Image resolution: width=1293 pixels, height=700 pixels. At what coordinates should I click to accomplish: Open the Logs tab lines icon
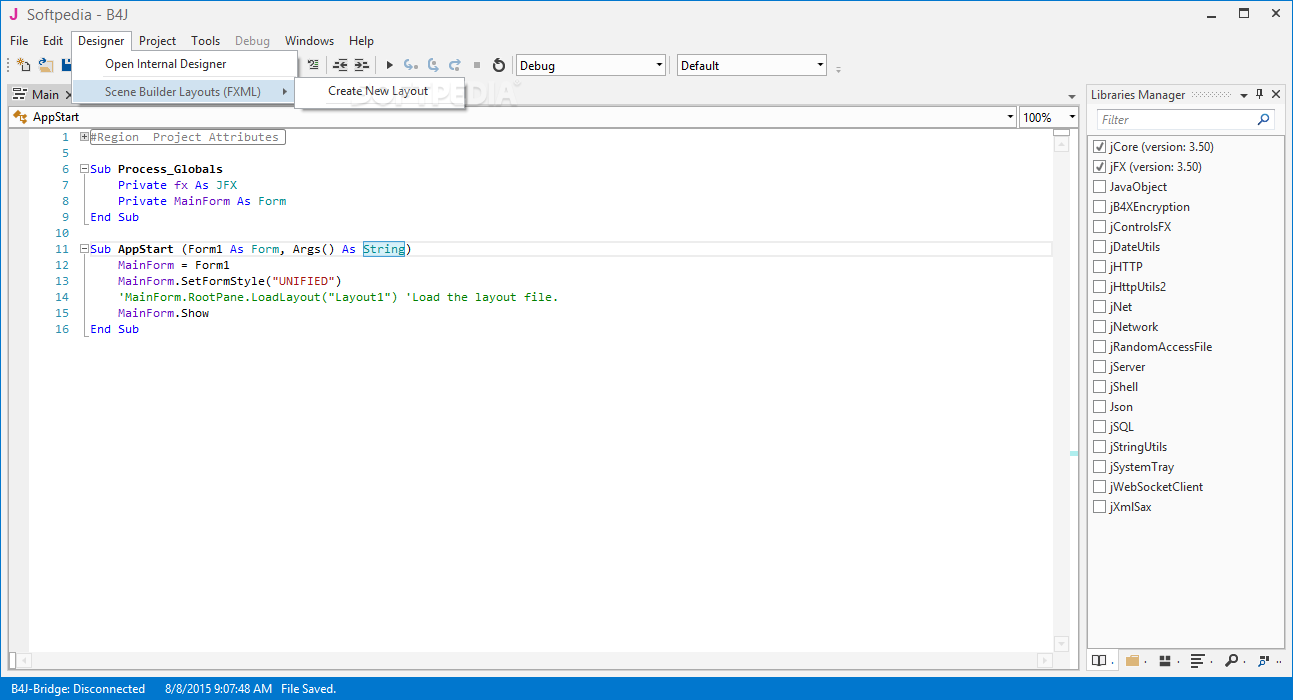click(x=1198, y=660)
